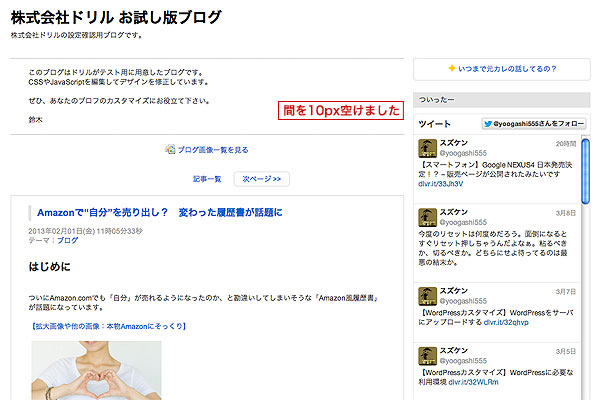The image size is (600, 400).
Task: Click avatar of the 3月8日 tweet
Action: pyautogui.click(x=427, y=217)
